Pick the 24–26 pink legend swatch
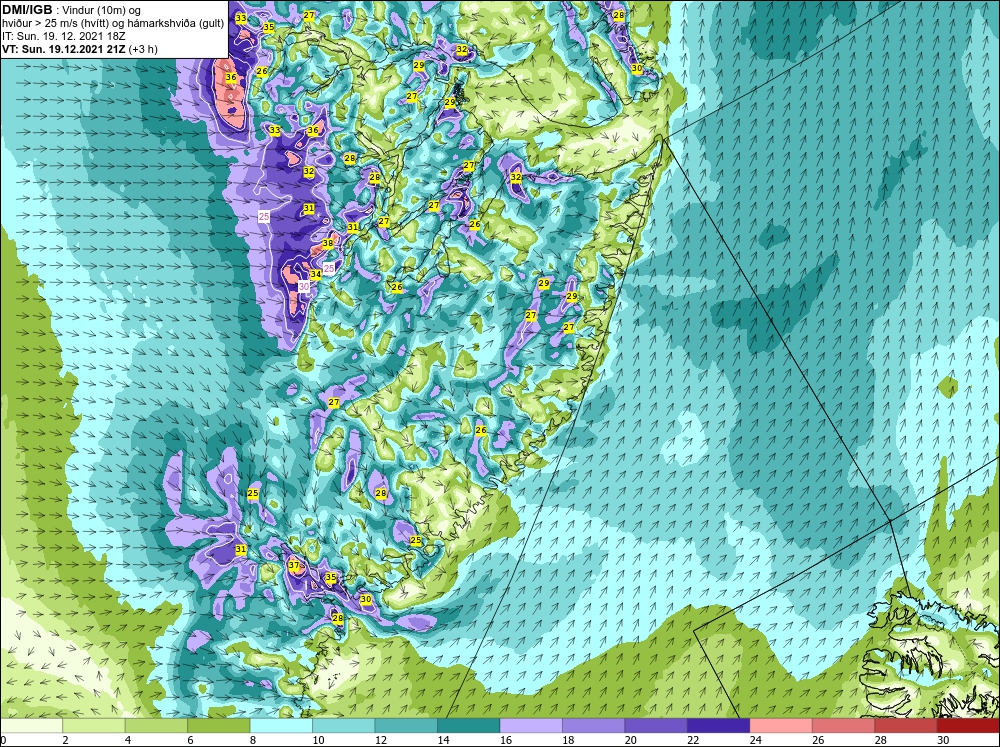The width and height of the screenshot is (1000, 747). point(781,725)
